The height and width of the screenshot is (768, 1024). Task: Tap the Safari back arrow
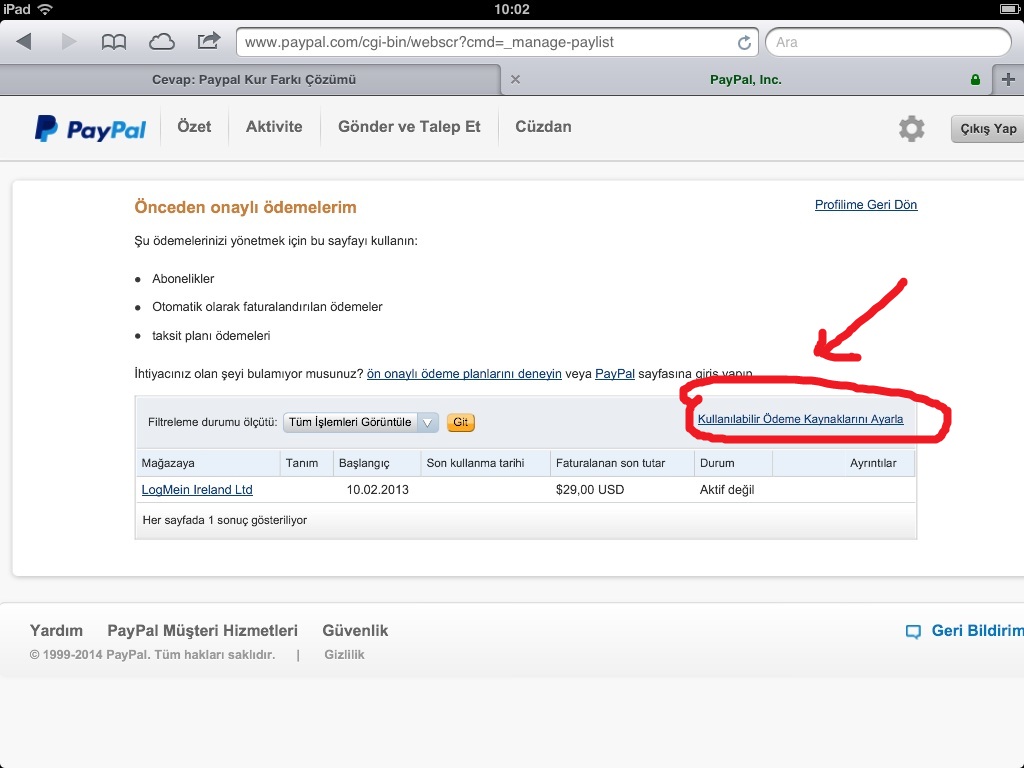coord(24,42)
